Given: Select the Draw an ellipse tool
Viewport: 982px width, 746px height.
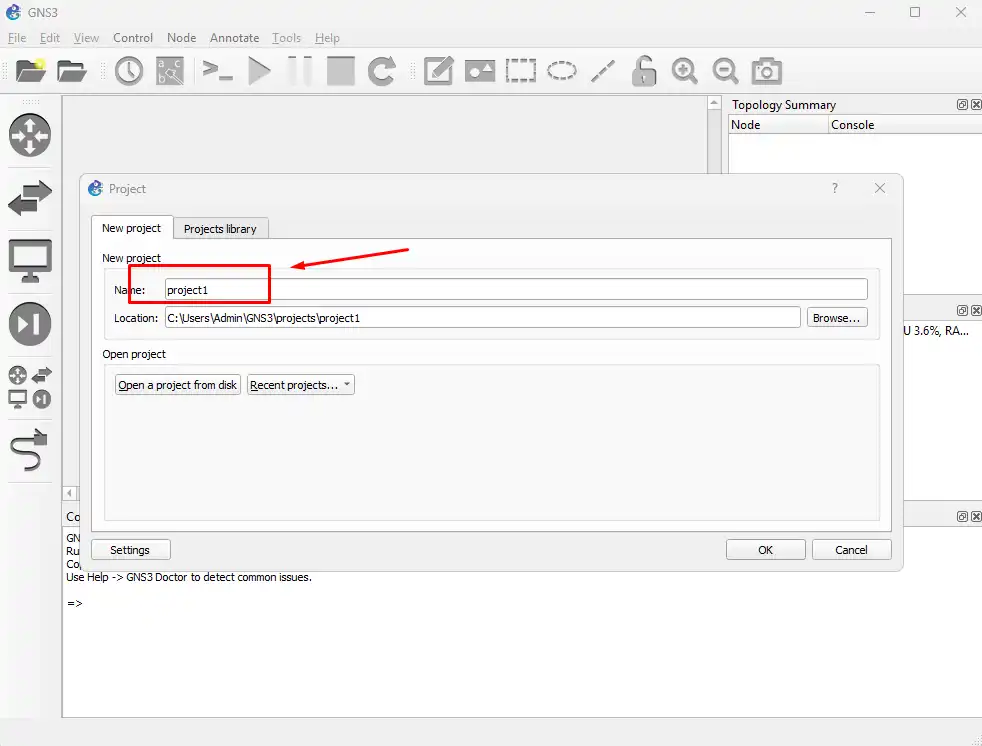Looking at the screenshot, I should pos(562,71).
